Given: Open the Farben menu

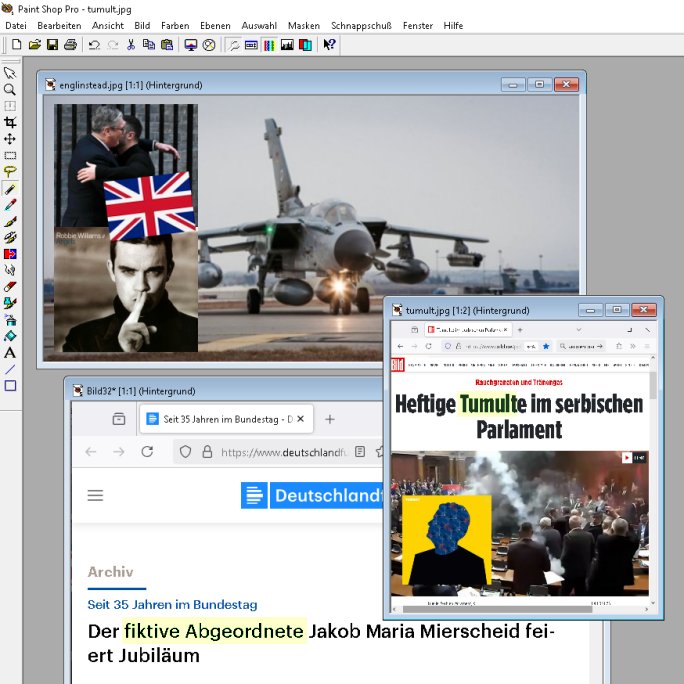Looking at the screenshot, I should point(175,25).
